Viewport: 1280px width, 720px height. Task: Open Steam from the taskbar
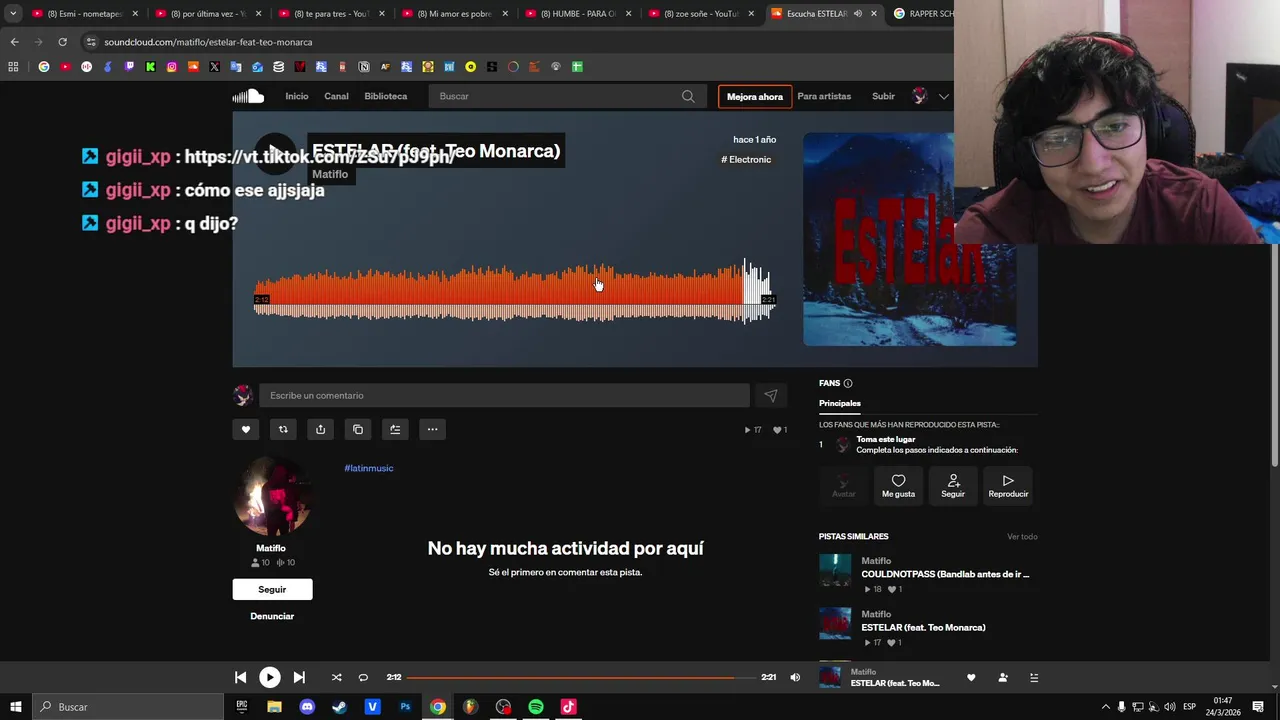pos(340,707)
